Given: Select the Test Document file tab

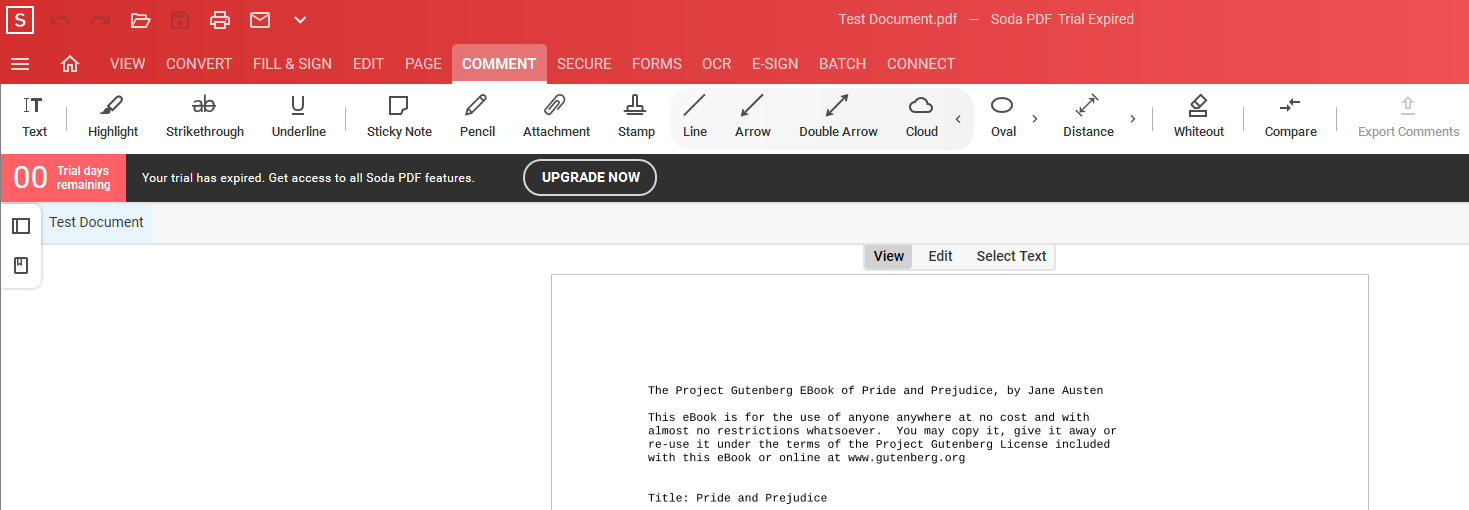Looking at the screenshot, I should (x=96, y=222).
